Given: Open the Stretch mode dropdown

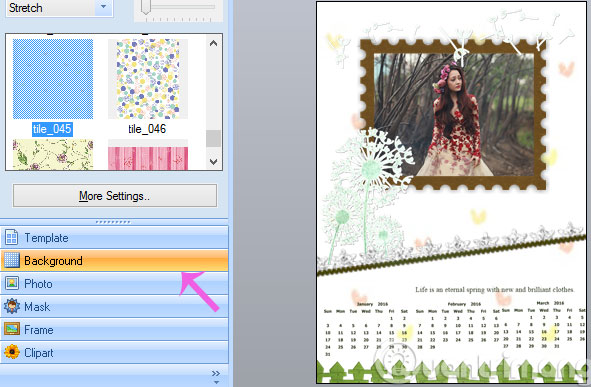Looking at the screenshot, I should (x=103, y=7).
